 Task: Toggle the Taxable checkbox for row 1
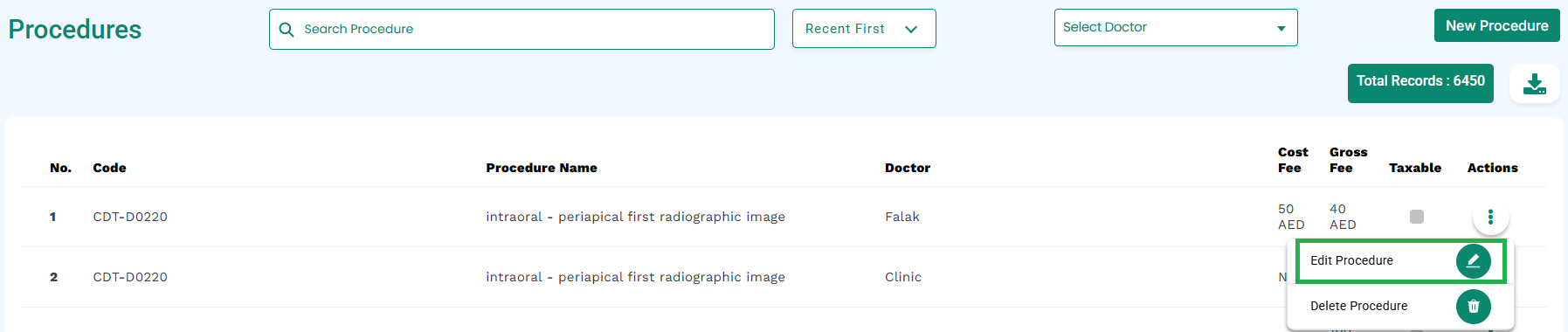coord(1417,217)
